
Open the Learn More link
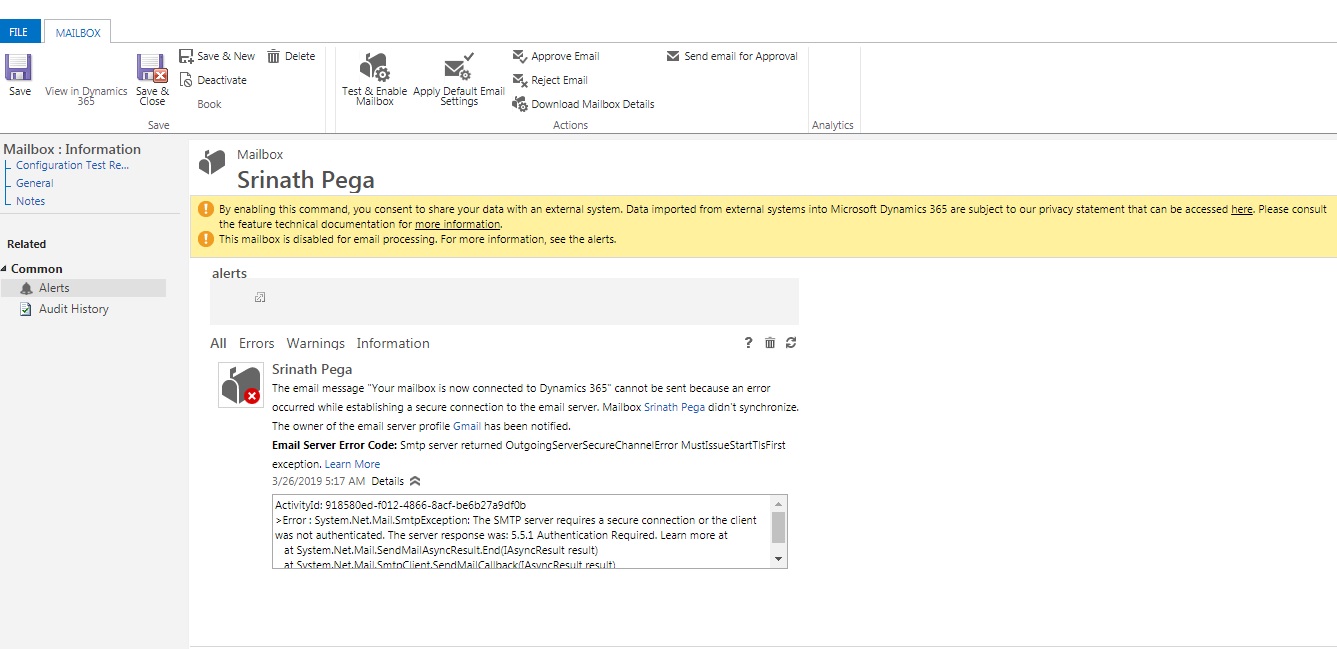[352, 464]
